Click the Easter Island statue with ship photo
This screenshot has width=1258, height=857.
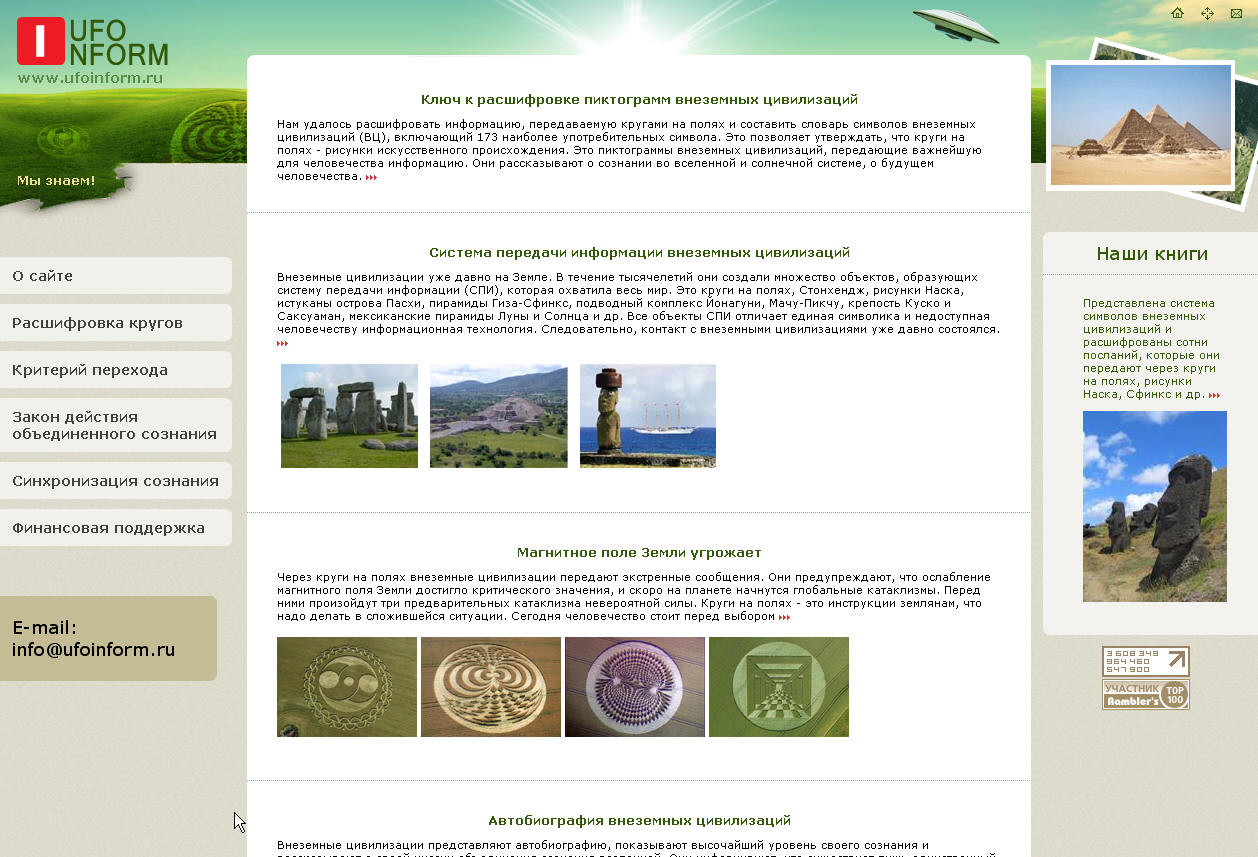point(648,416)
